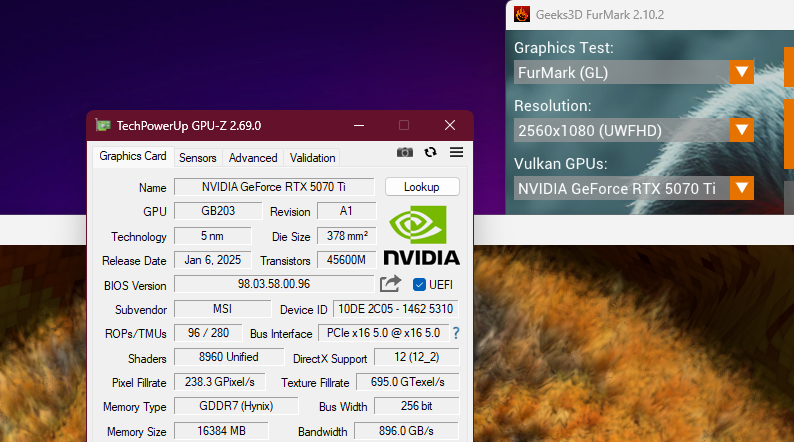Click the ROPs/TMUs field 96 / 280
794x442 pixels.
[x=208, y=333]
